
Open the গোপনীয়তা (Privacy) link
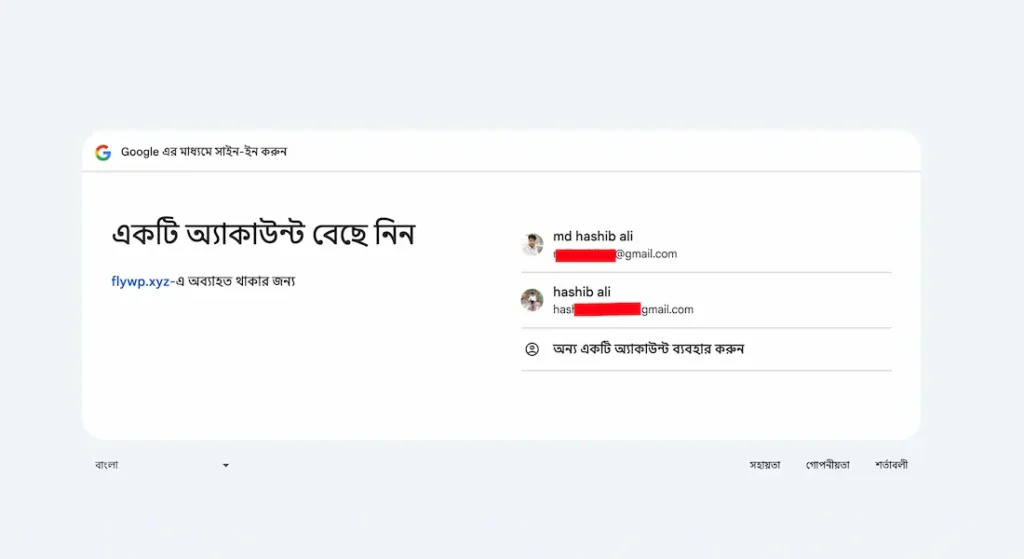828,465
